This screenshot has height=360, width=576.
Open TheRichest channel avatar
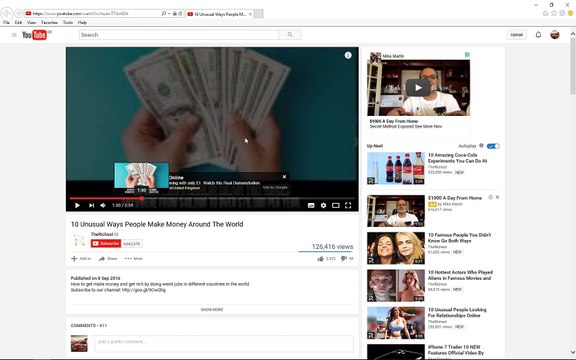pos(79,241)
